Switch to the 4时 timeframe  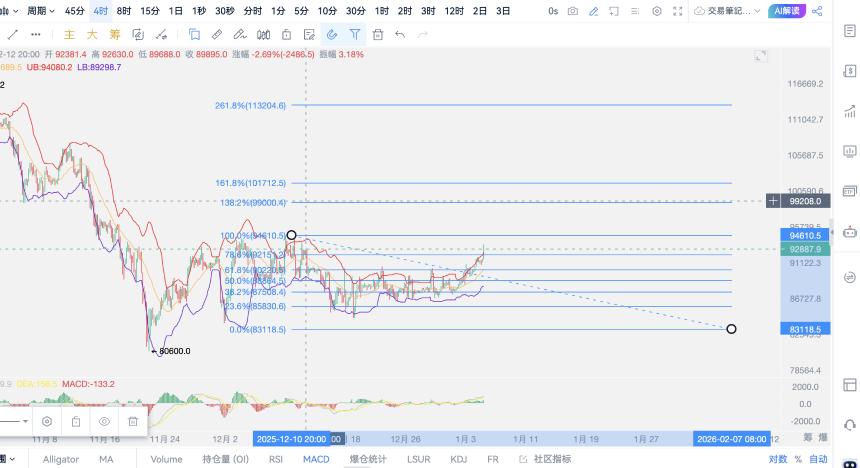[100, 11]
